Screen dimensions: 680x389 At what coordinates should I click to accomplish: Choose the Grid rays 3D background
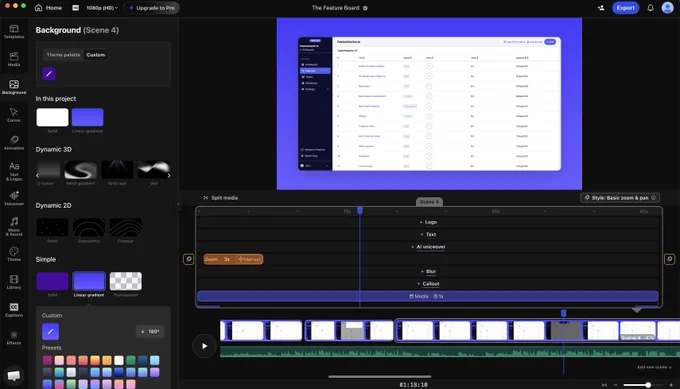pos(117,170)
